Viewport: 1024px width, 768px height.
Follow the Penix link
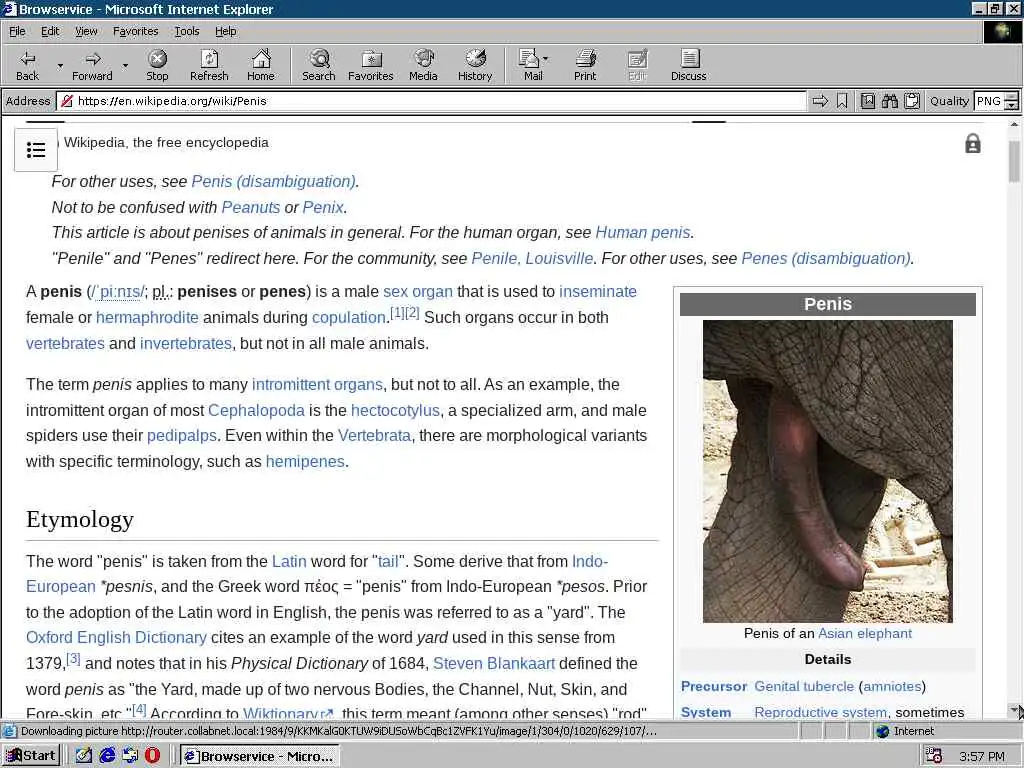click(323, 207)
